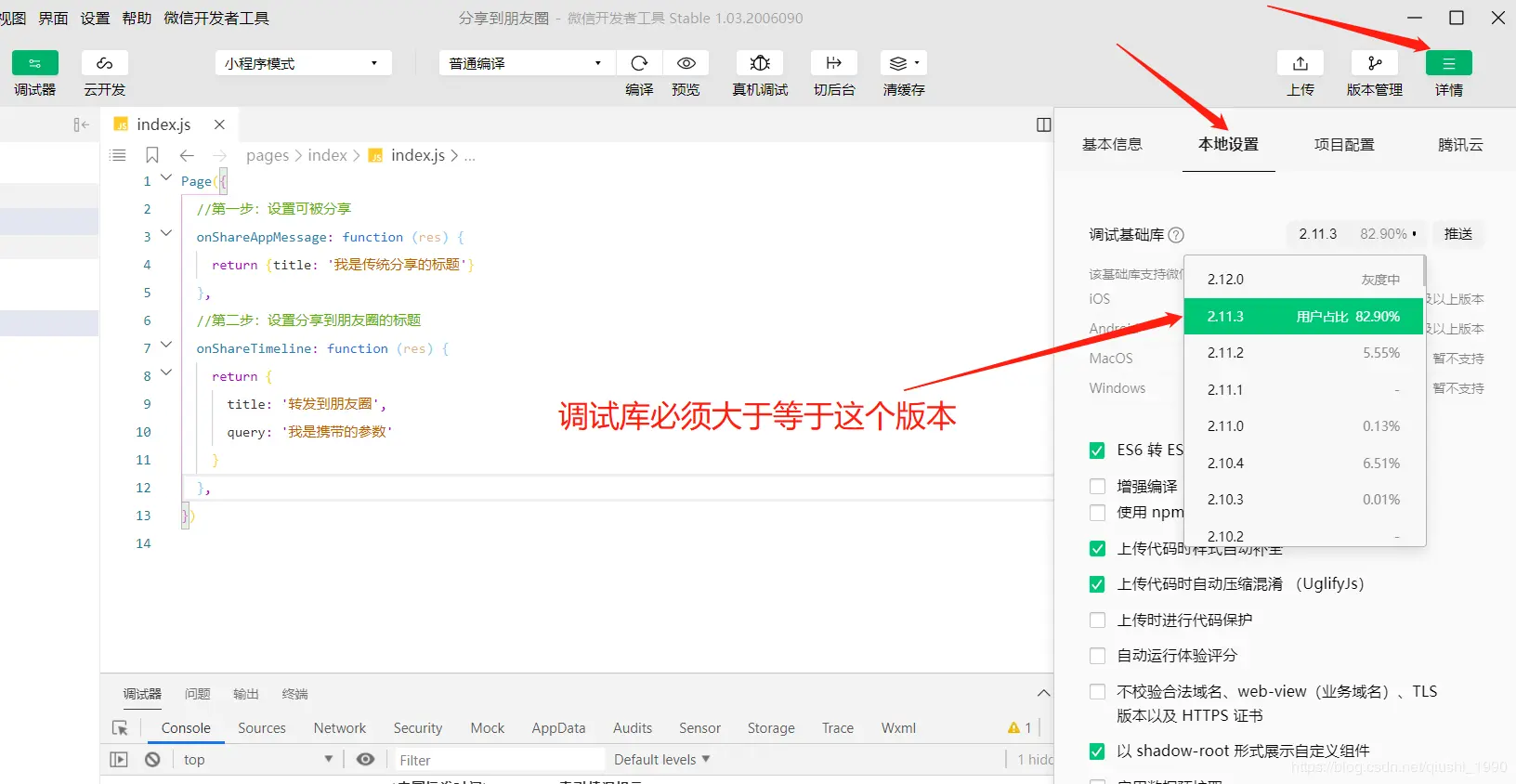Tick the 自动运行体验评分 checkbox
Screen dimensions: 1516x784
(1097, 656)
